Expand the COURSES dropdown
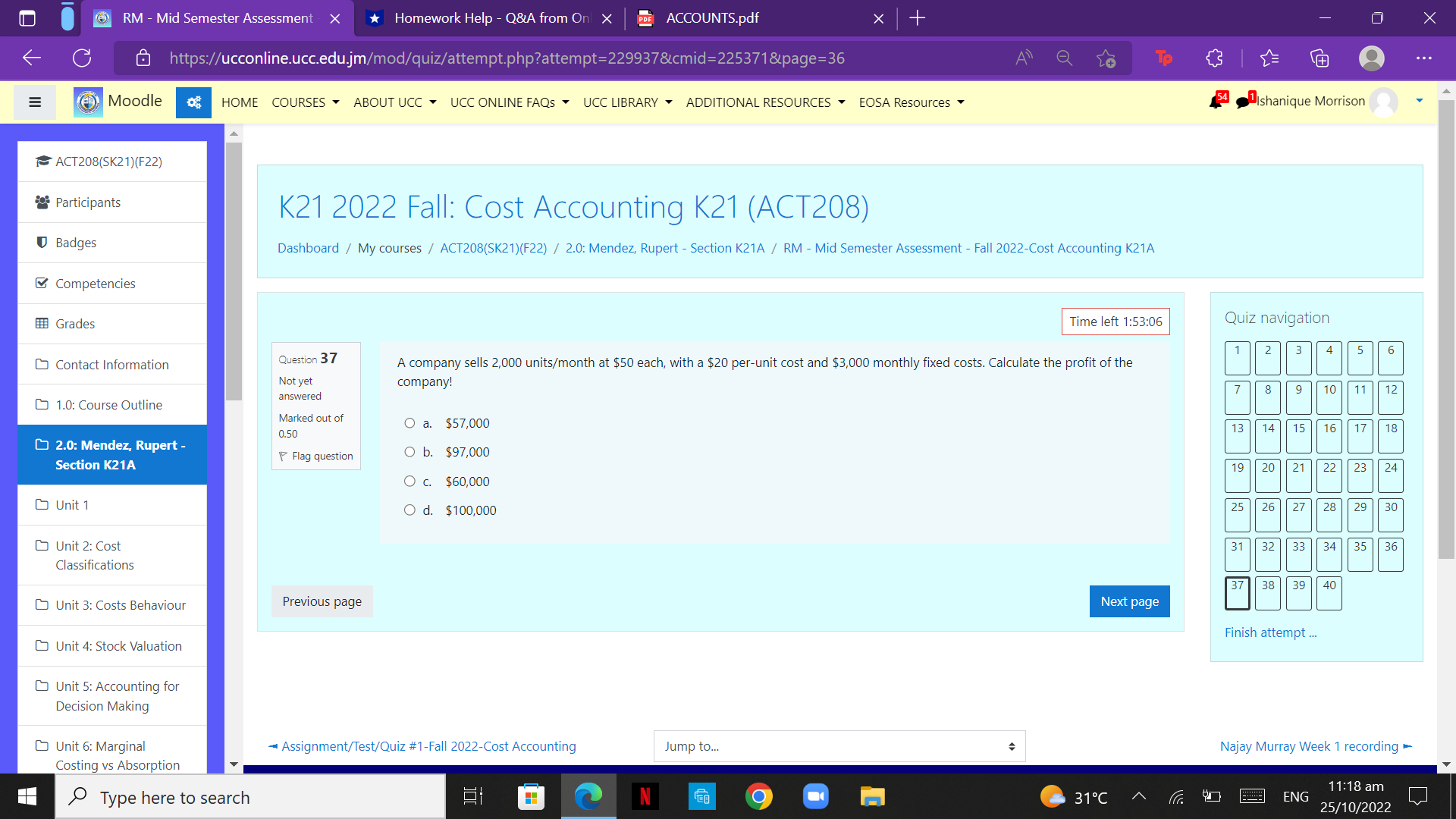Screen dimensions: 1456x819 click(x=305, y=102)
